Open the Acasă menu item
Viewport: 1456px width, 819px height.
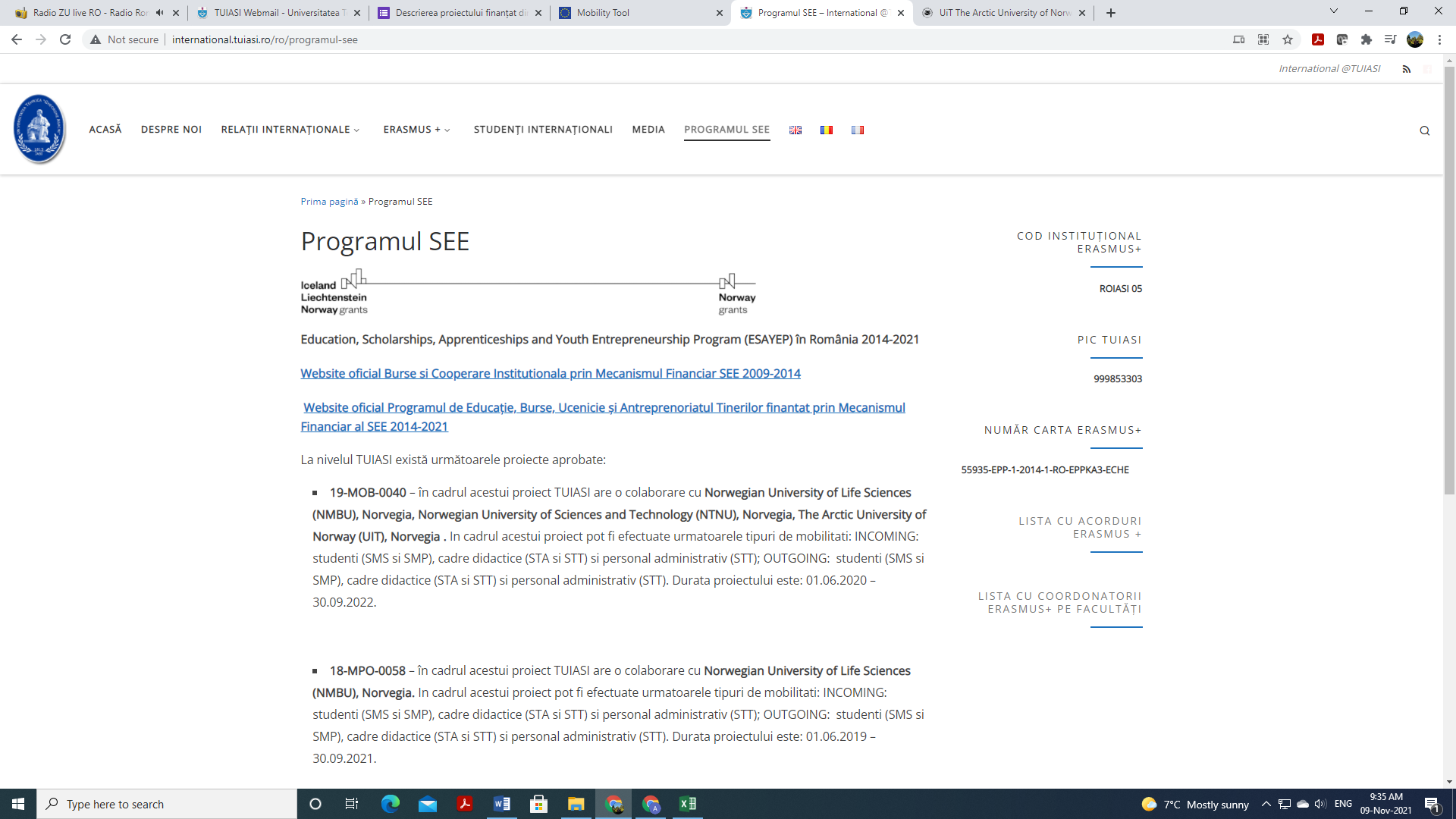tap(105, 130)
